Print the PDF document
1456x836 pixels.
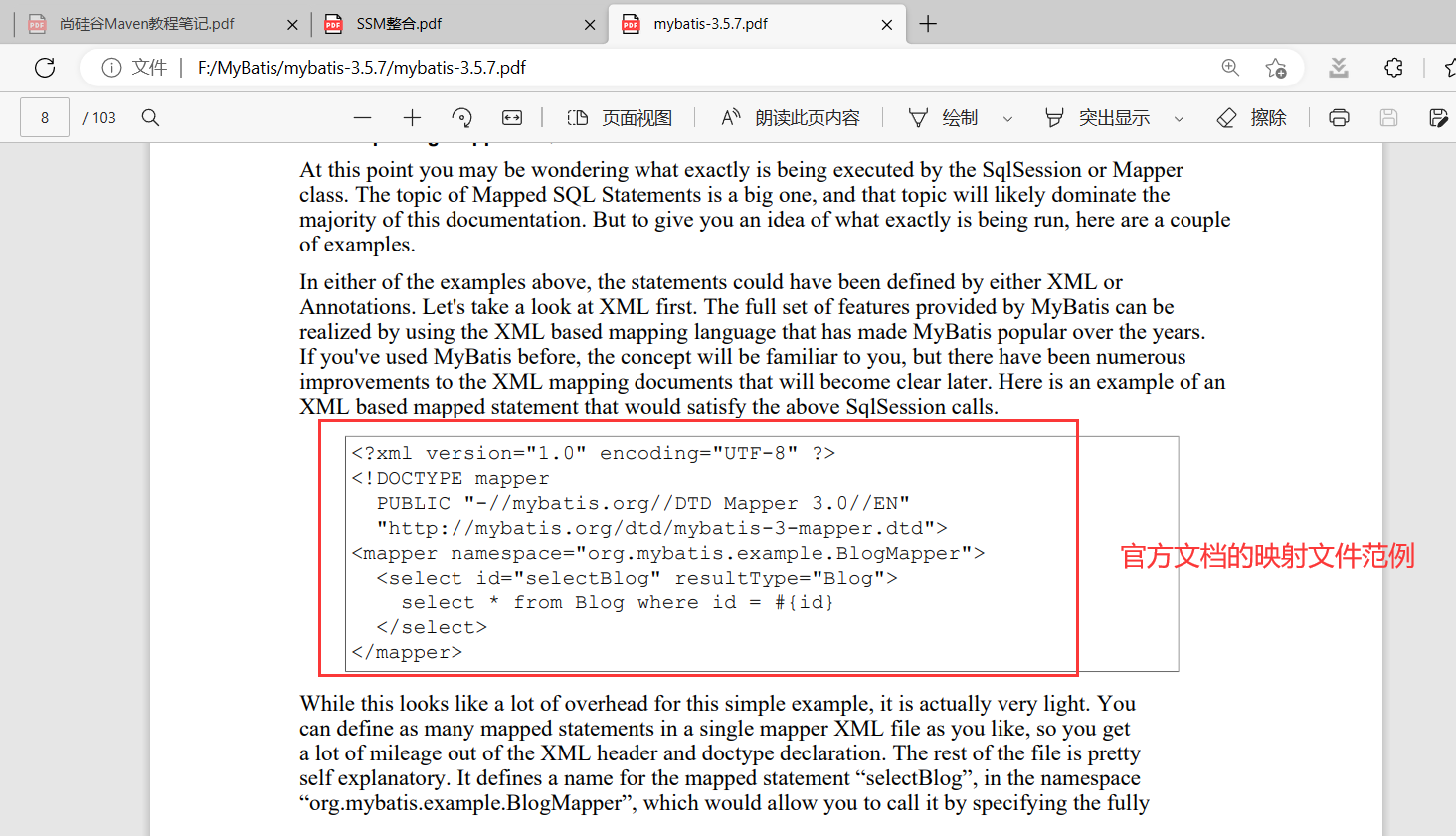pyautogui.click(x=1339, y=117)
